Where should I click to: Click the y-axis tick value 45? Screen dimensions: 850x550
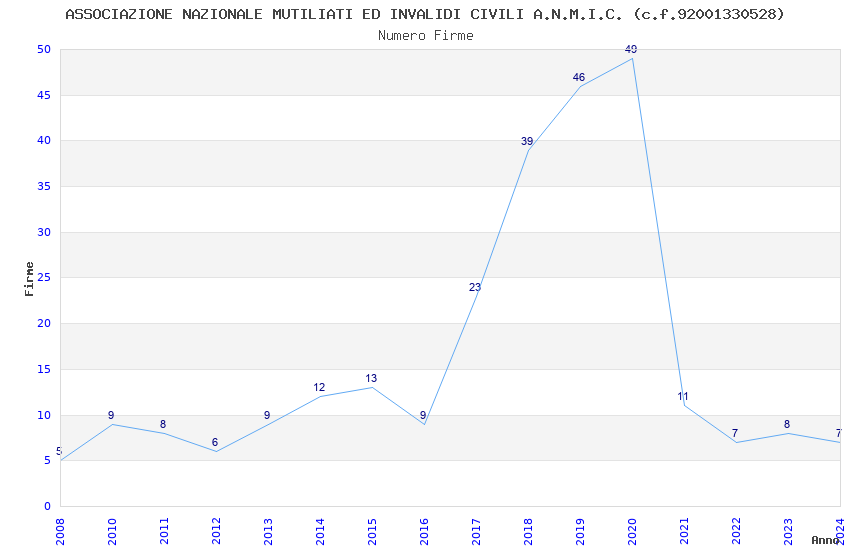[44, 95]
